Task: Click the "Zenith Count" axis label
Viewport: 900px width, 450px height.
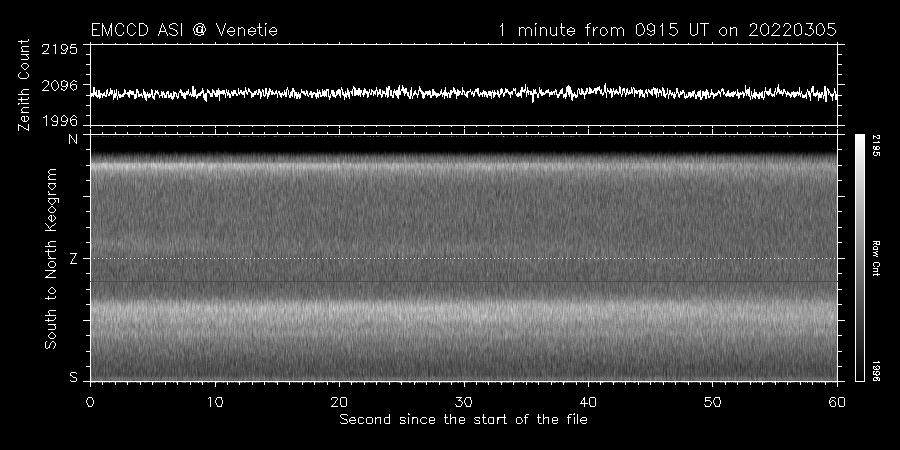Action: (24, 85)
